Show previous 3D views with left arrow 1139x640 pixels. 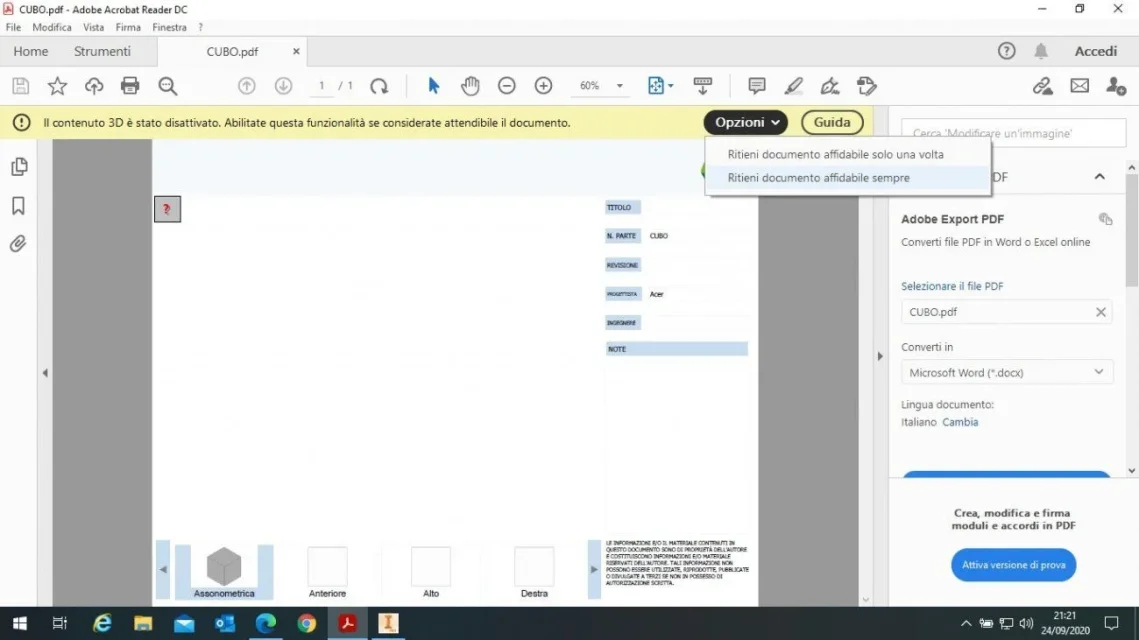163,569
